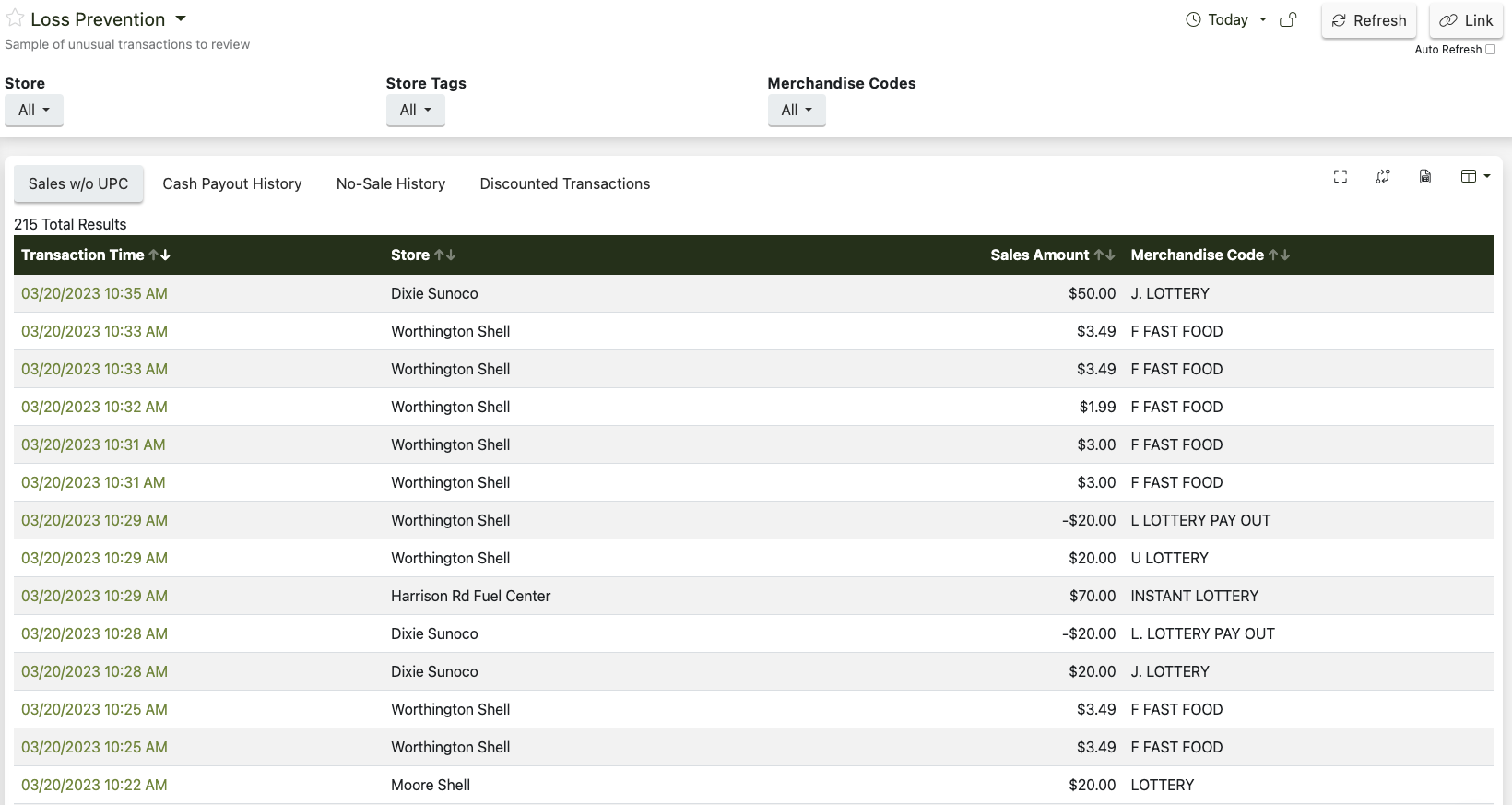The image size is (1512, 805).
Task: Click the $70.00 sales amount cell
Action: click(x=1093, y=596)
